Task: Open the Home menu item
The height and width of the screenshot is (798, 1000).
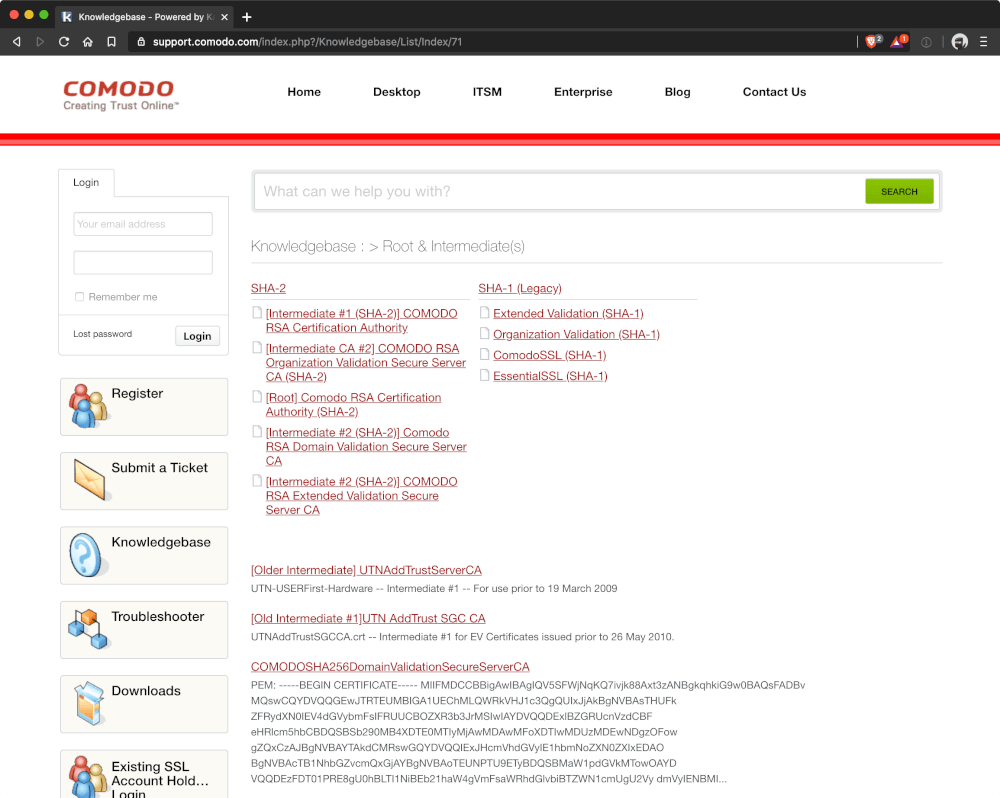Action: 304,92
